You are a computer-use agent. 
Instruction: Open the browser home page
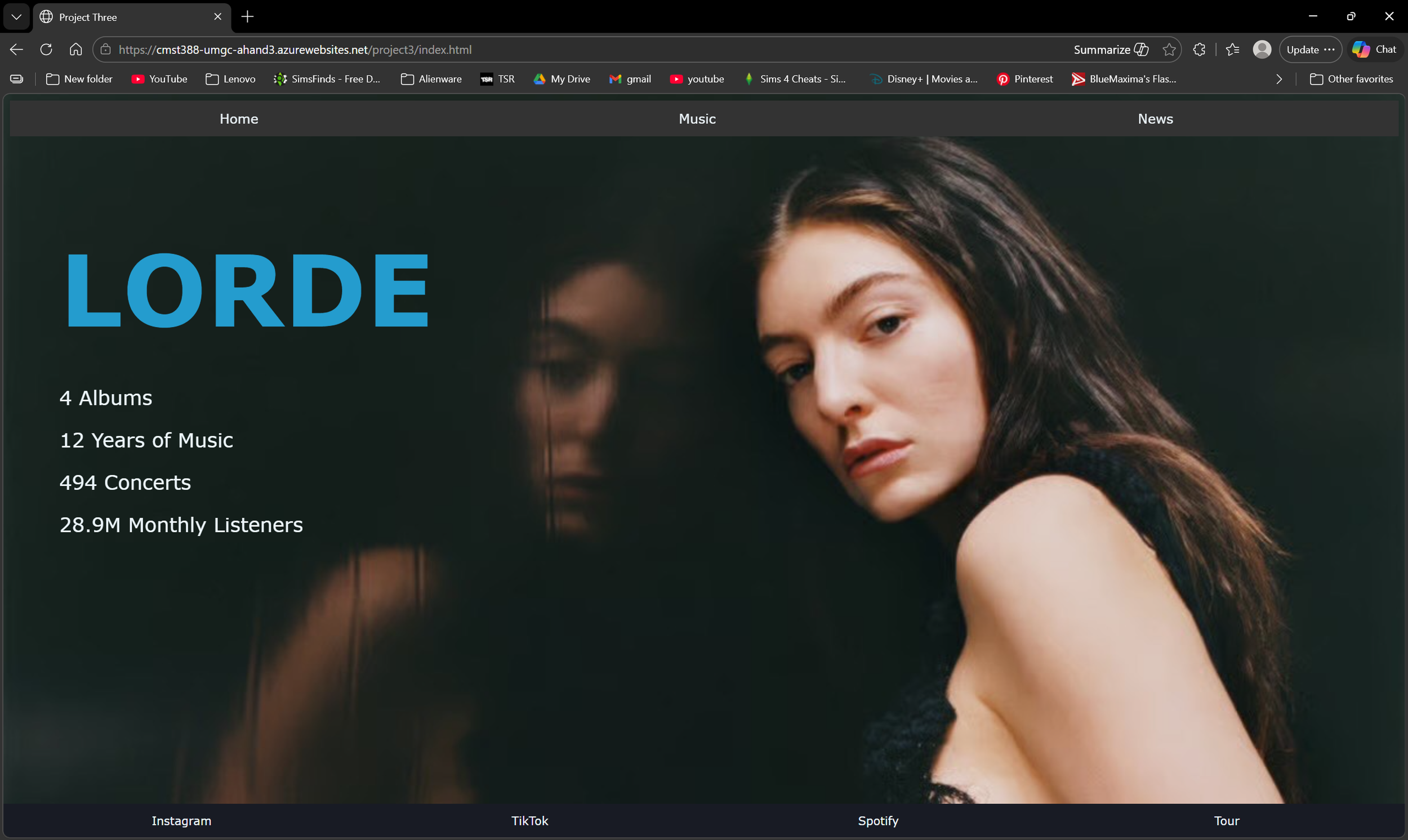click(x=75, y=49)
